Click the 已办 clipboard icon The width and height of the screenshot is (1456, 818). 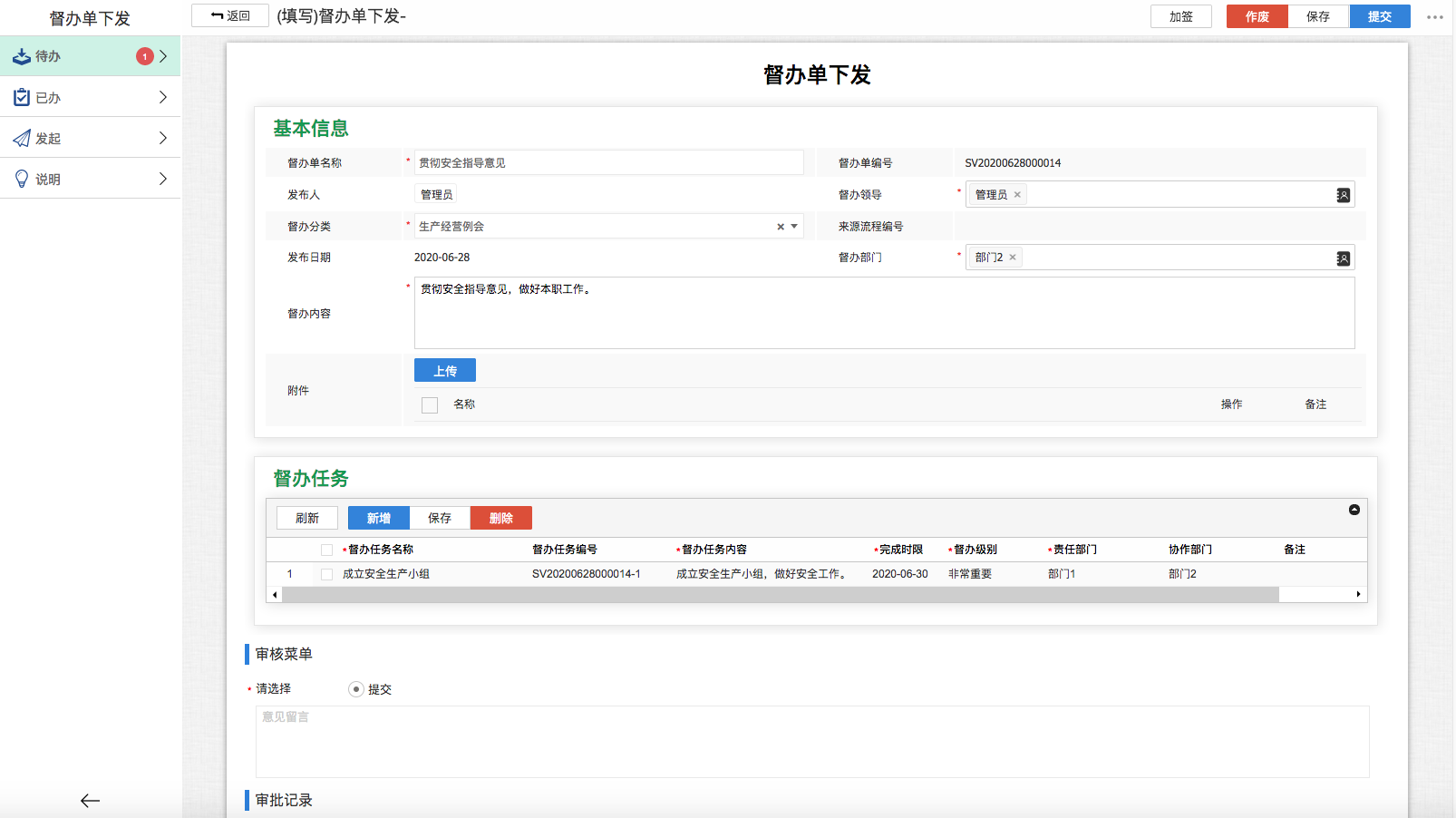22,97
